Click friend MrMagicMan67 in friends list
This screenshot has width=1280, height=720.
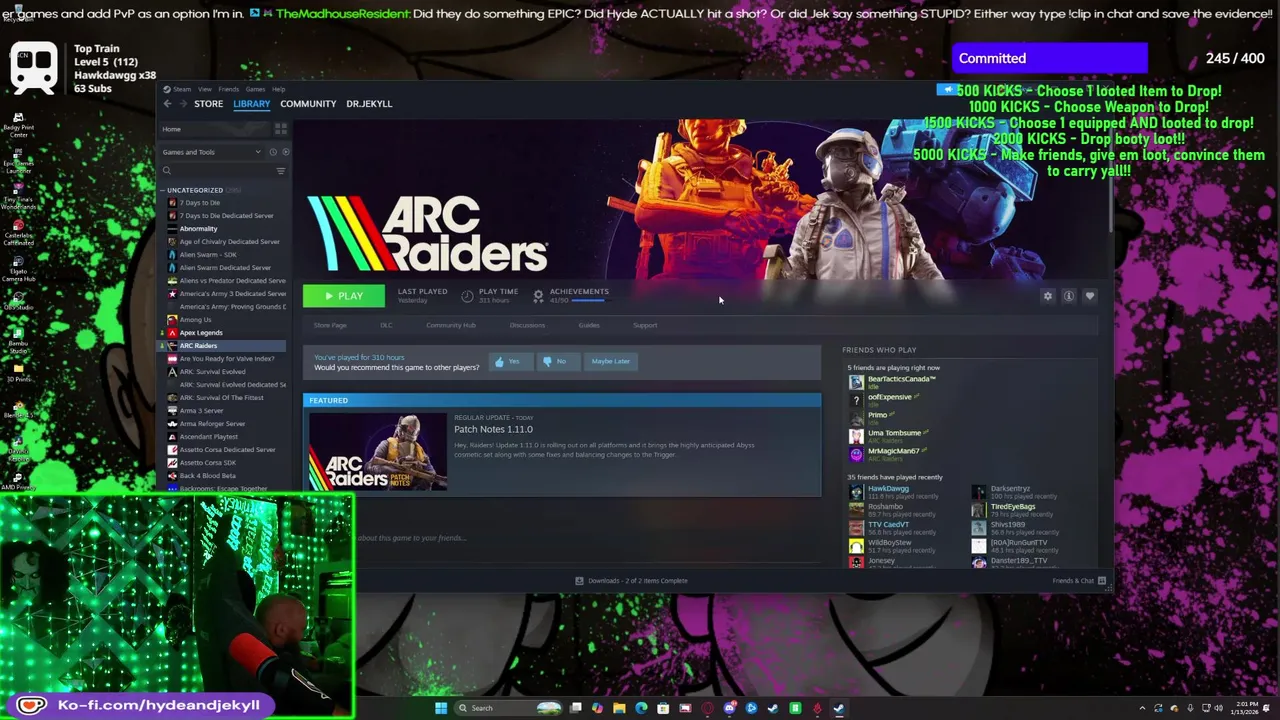click(893, 451)
